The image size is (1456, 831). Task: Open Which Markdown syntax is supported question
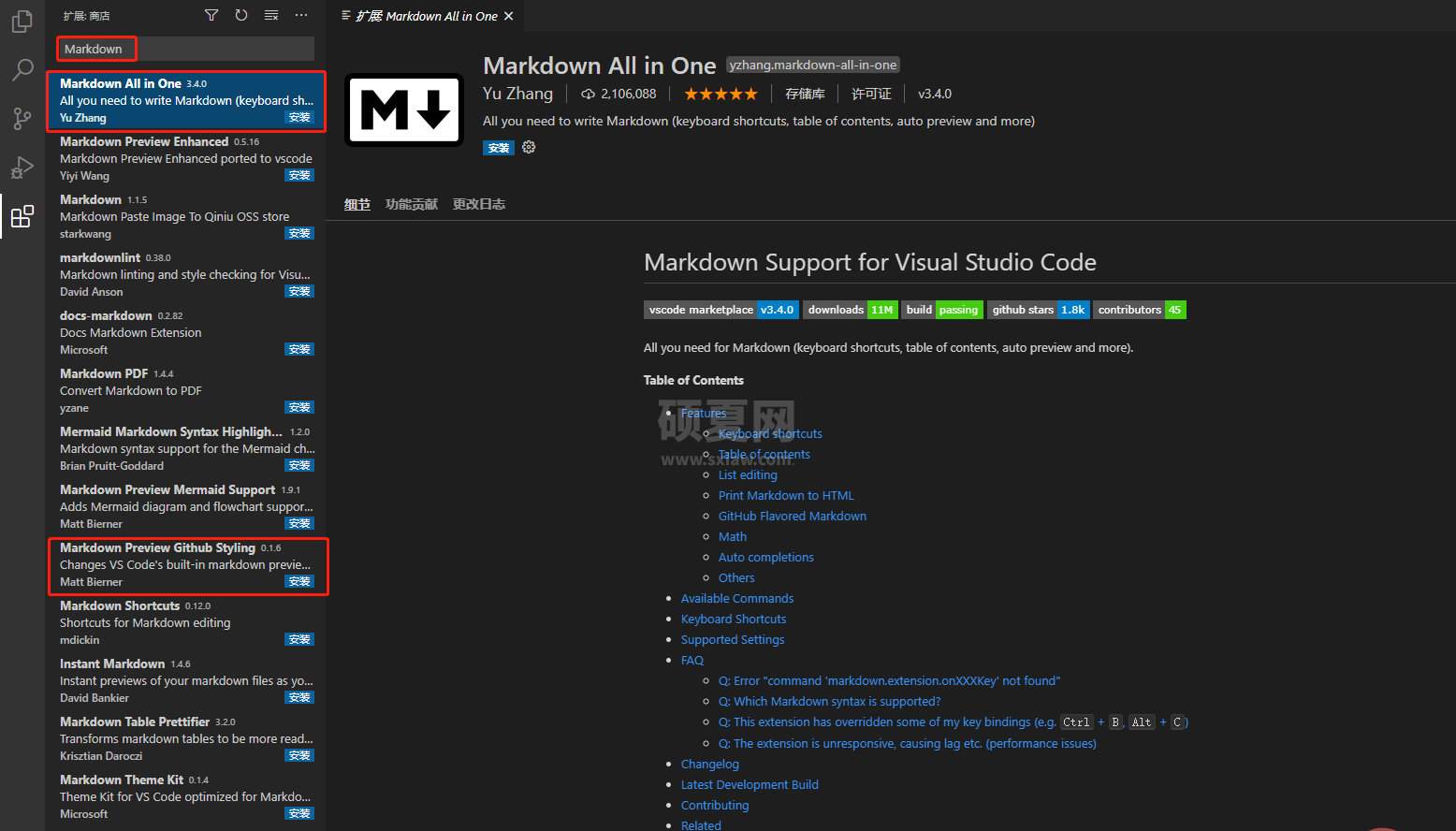point(830,702)
